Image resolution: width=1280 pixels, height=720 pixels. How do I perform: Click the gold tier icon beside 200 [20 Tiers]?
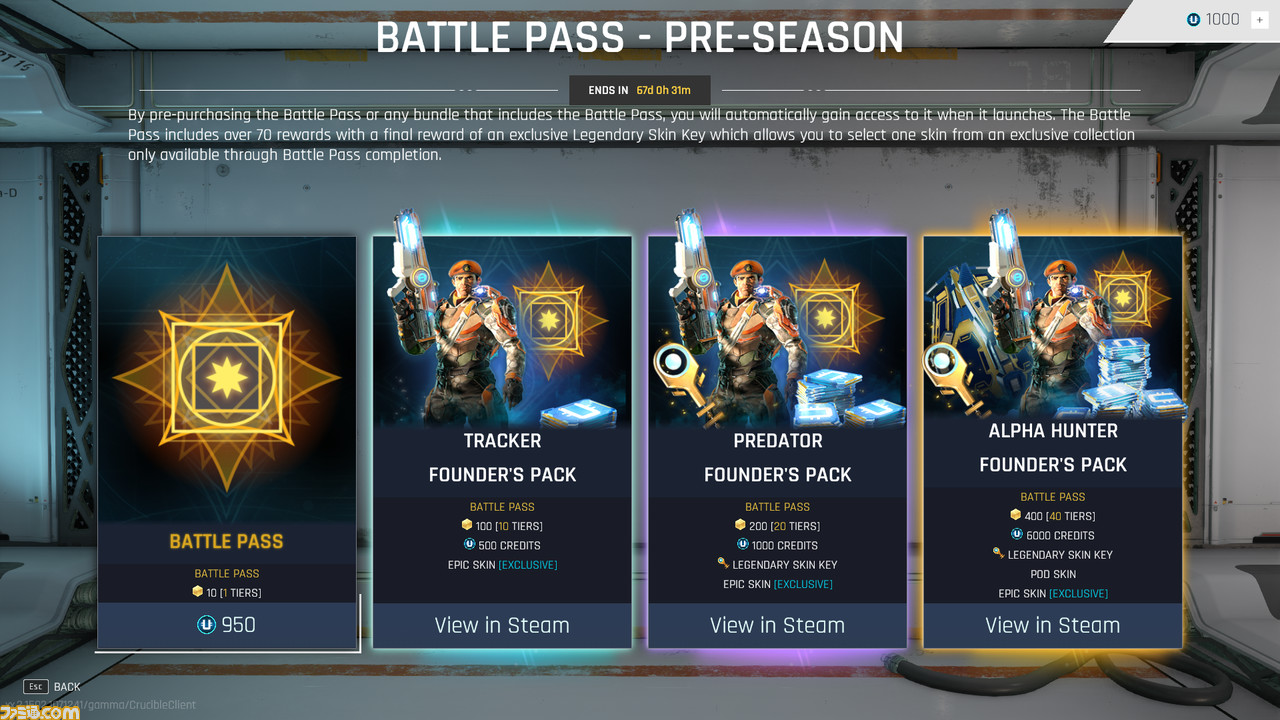click(741, 525)
